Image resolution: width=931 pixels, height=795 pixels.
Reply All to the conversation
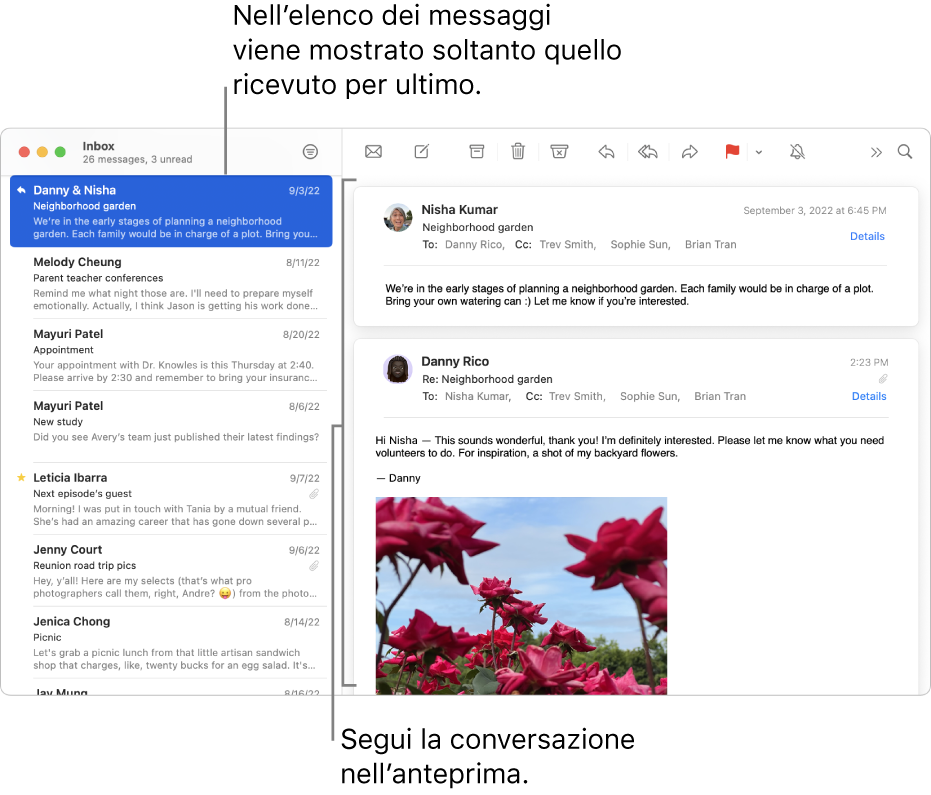(x=648, y=152)
